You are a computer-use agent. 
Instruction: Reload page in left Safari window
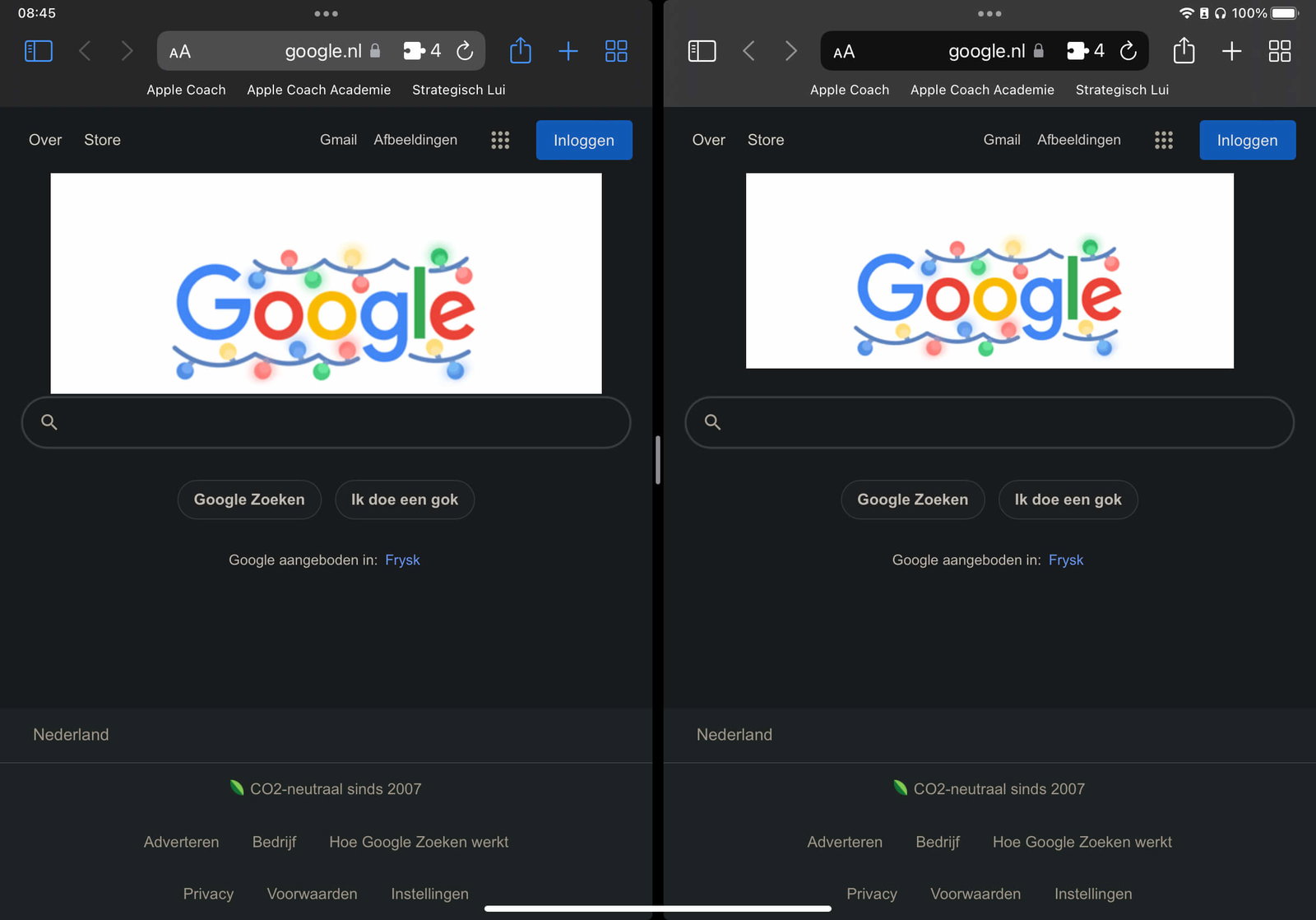tap(465, 51)
